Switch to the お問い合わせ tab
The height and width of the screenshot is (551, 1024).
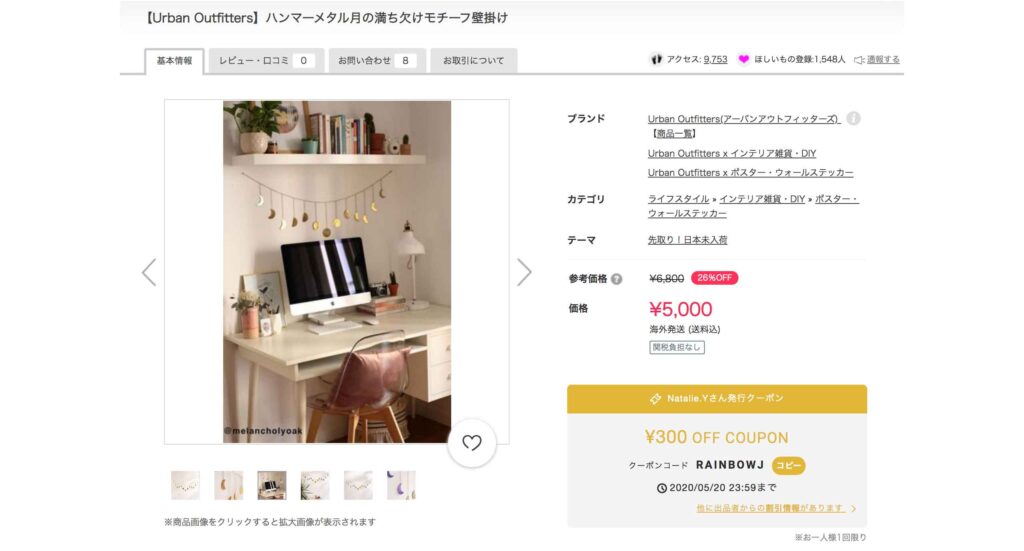click(377, 61)
